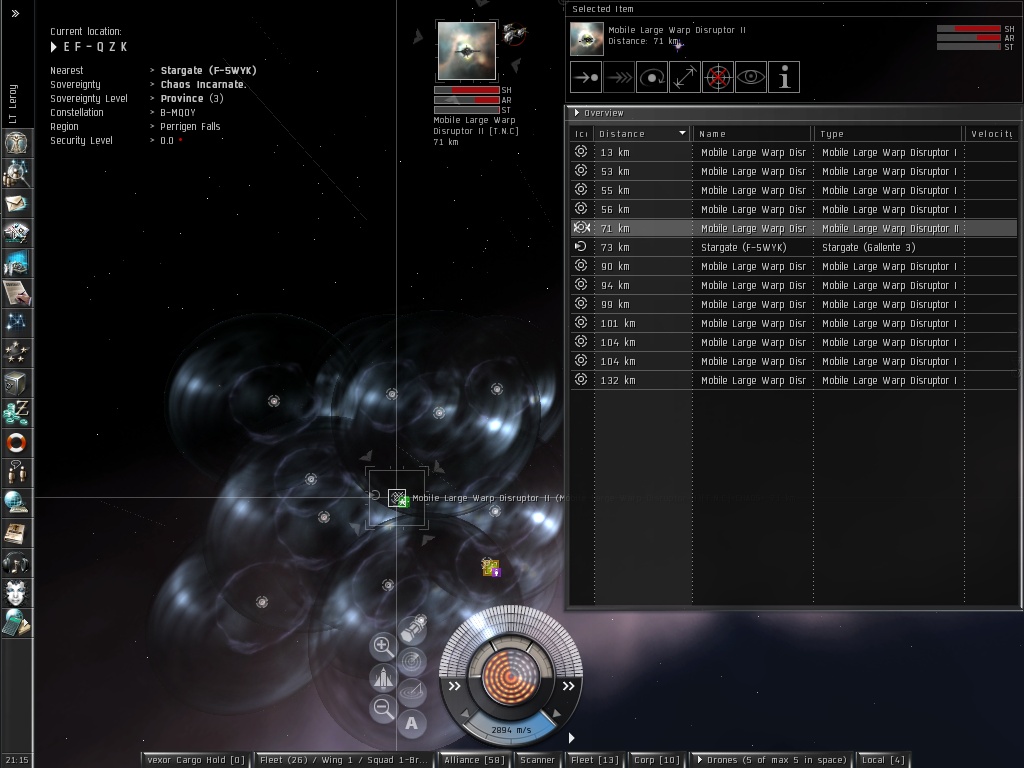Click the orange capacitor gauge in the HUD
This screenshot has height=768, width=1024.
pos(511,677)
